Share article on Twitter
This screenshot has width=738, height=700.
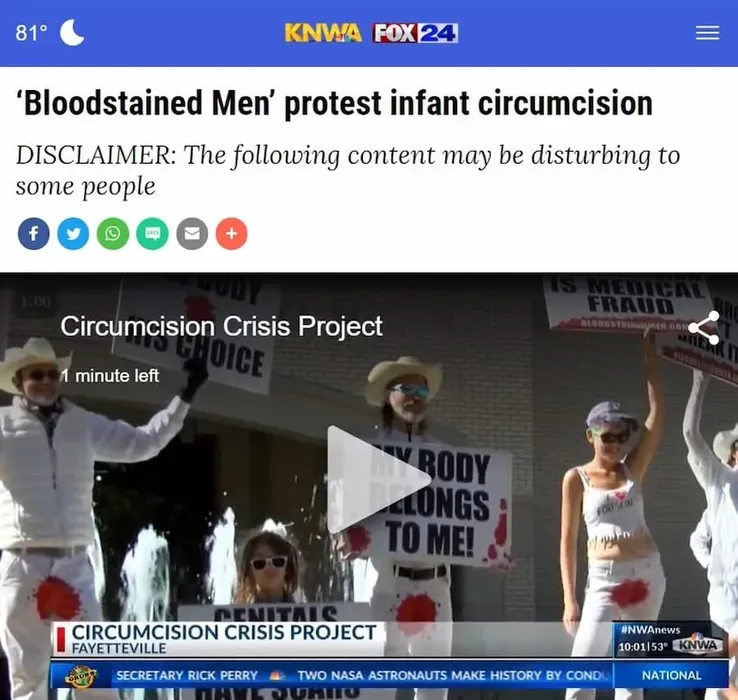pos(73,233)
